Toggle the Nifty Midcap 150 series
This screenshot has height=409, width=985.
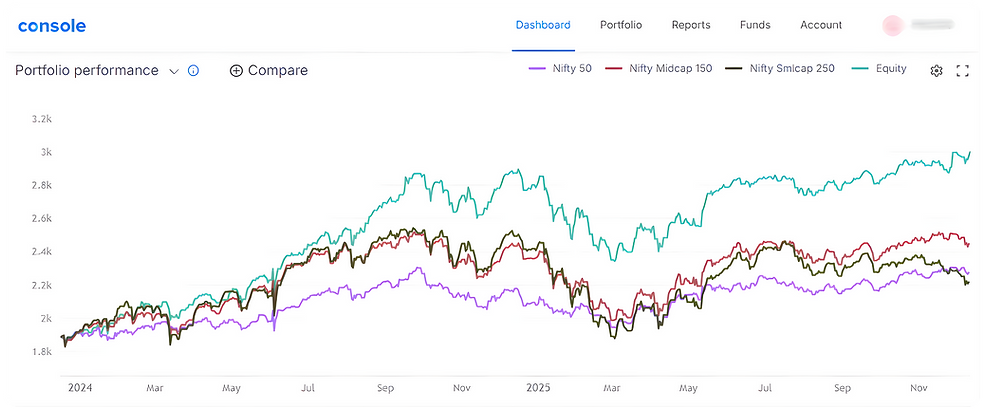click(x=661, y=69)
